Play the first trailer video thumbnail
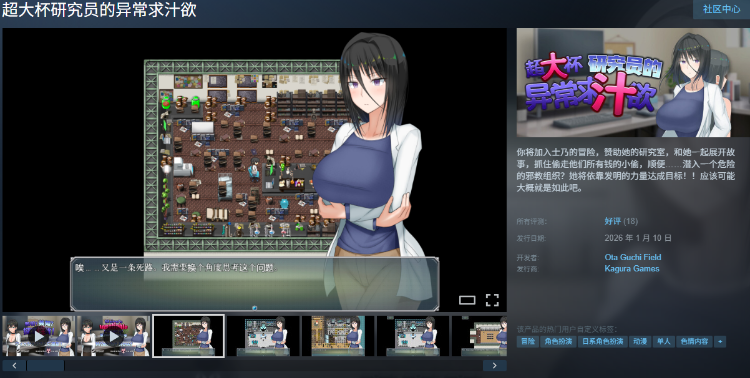 tap(38, 336)
